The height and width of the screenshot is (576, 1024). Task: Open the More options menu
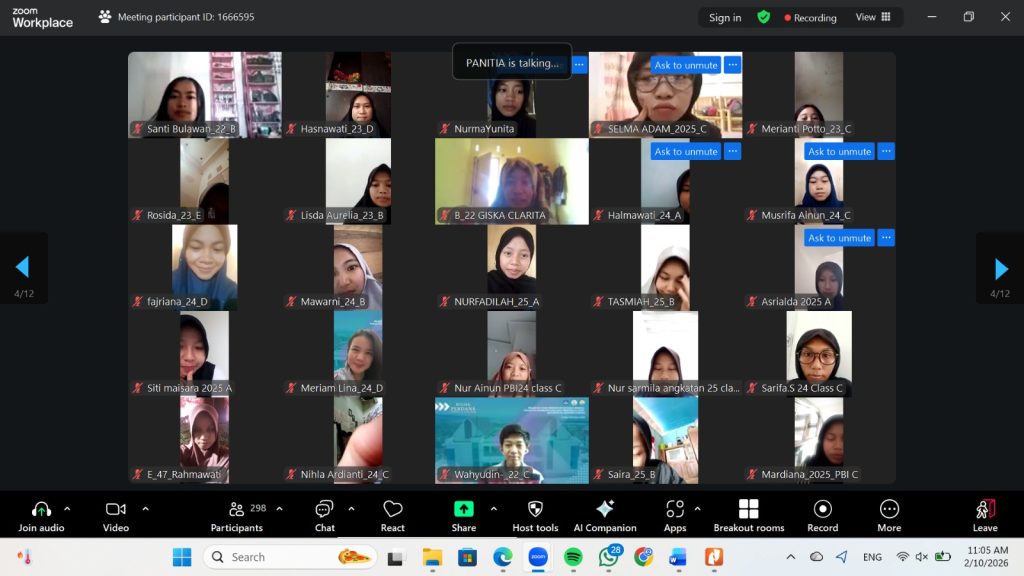coord(889,515)
